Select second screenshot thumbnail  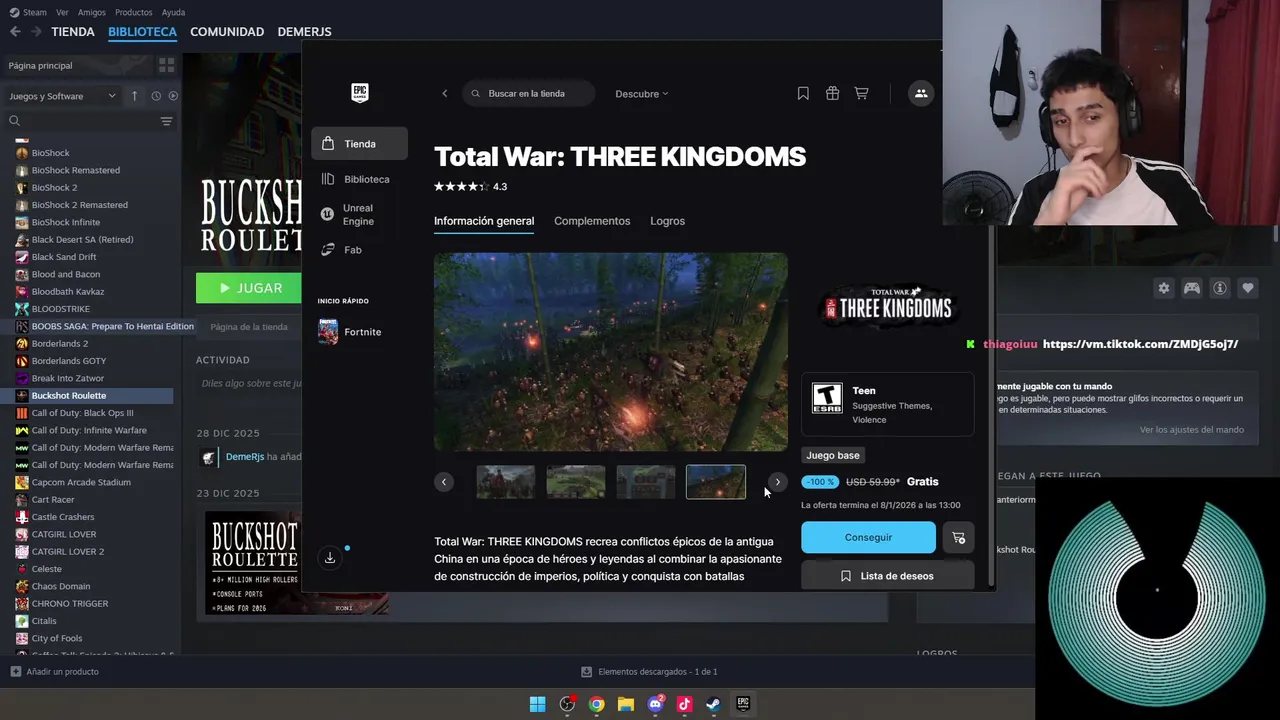[x=575, y=482]
